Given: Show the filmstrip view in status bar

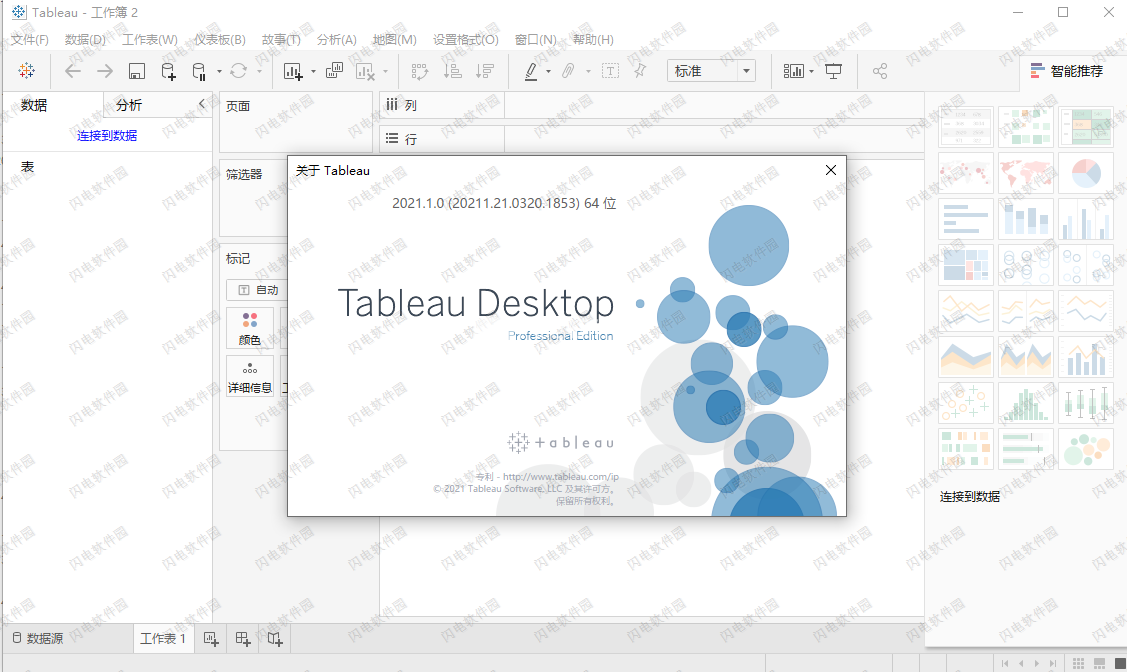Looking at the screenshot, I should coord(1099,663).
